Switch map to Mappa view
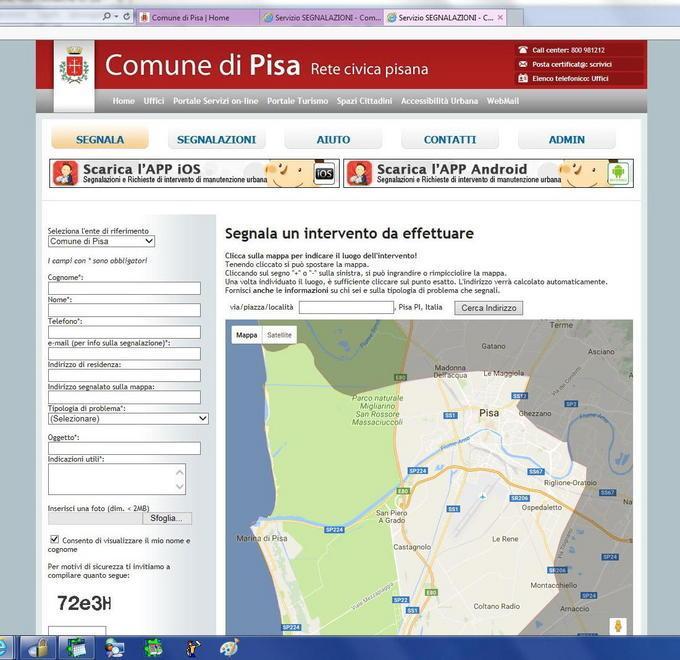The width and height of the screenshot is (680, 660). click(247, 335)
